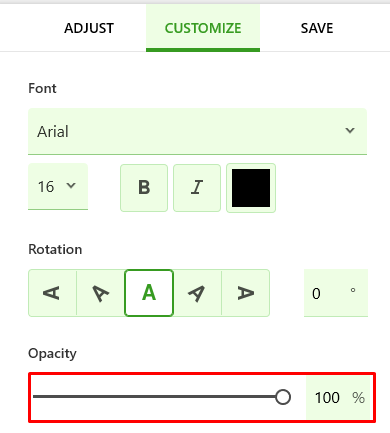Select the 90° counterclockwise rotation icon
Screen dimensions: 390x433
pyautogui.click(x=52, y=293)
